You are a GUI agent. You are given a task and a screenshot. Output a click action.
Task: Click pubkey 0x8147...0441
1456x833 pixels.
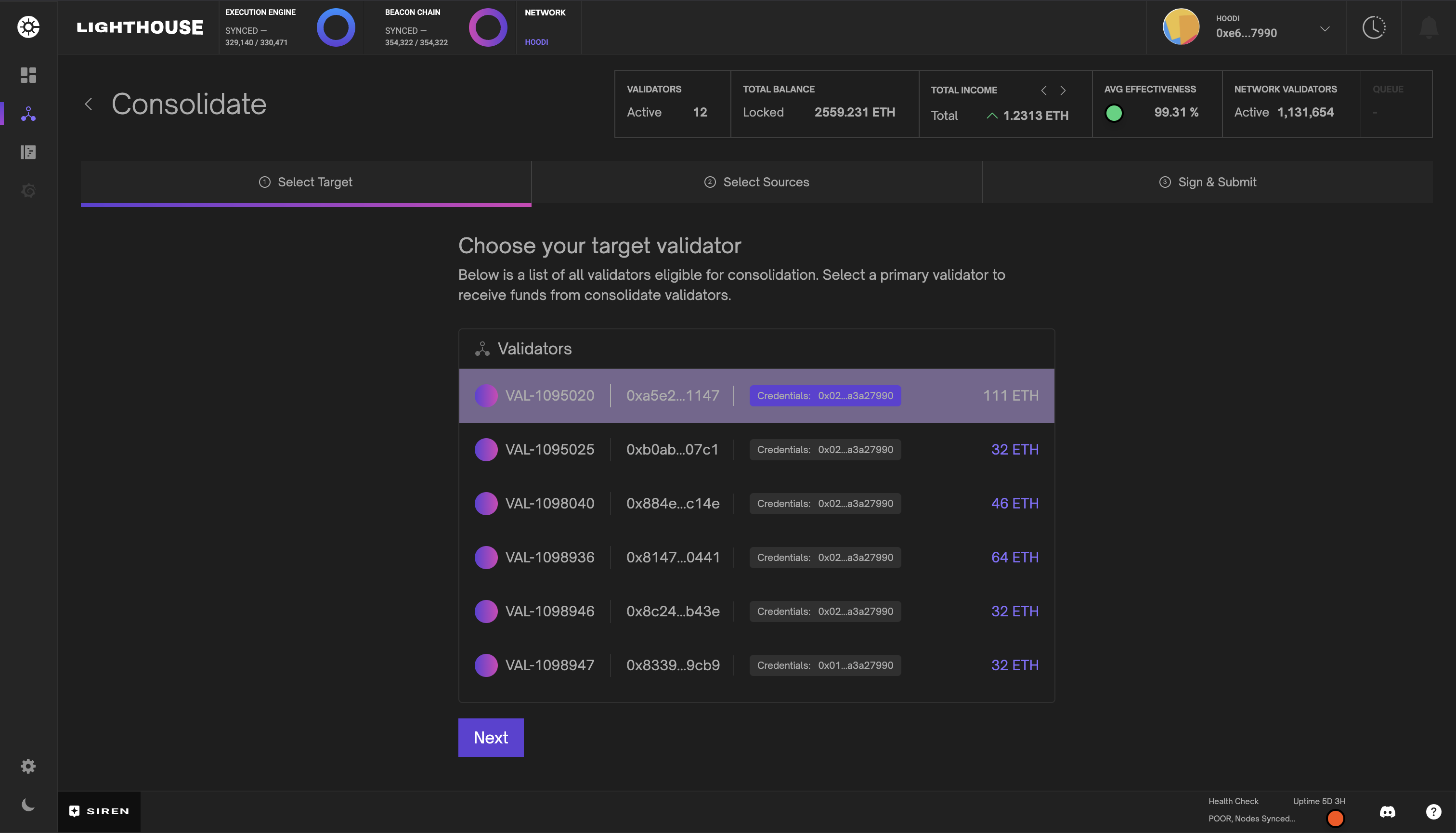click(673, 557)
